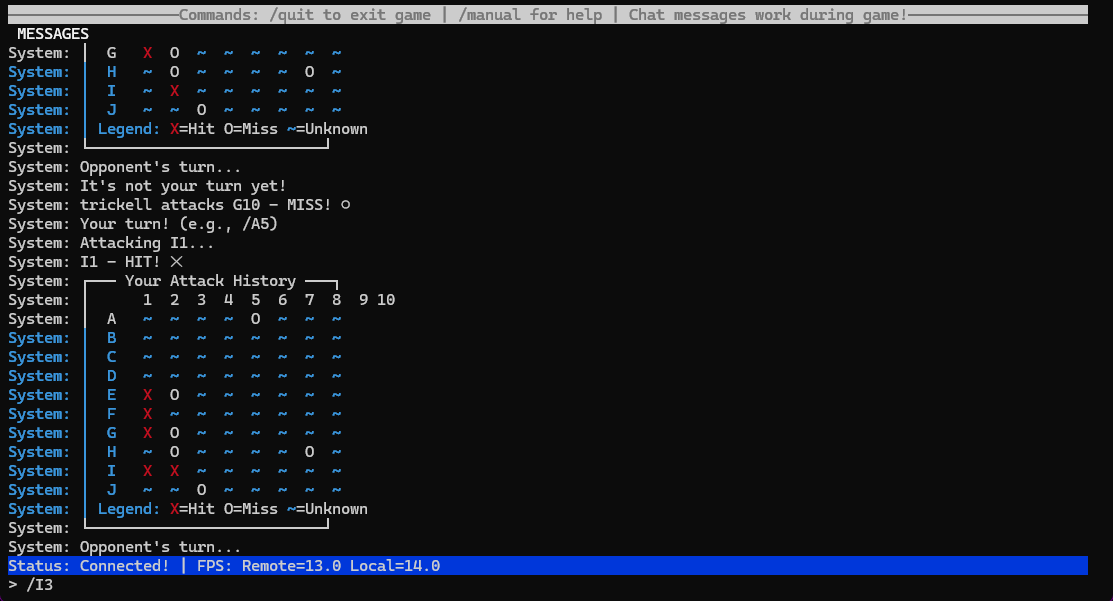
Task: Click the miss O in row J of the full Attack History board
Action: click(x=202, y=490)
